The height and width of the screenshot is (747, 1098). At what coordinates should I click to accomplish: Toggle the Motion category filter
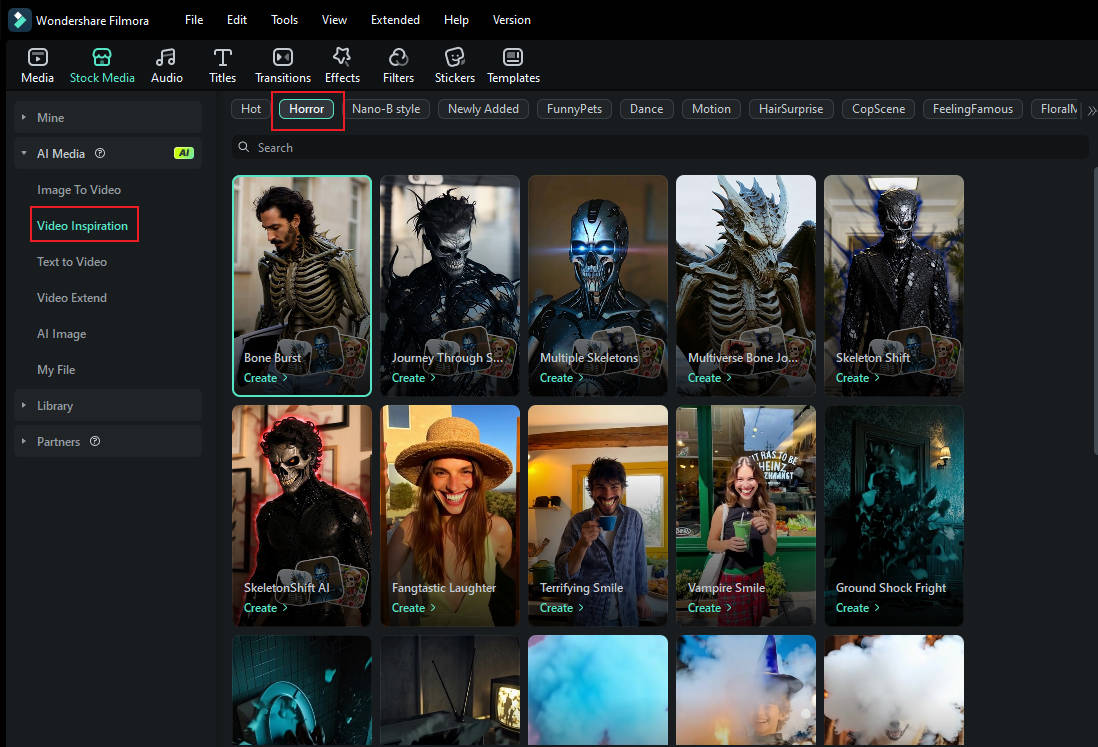click(711, 109)
